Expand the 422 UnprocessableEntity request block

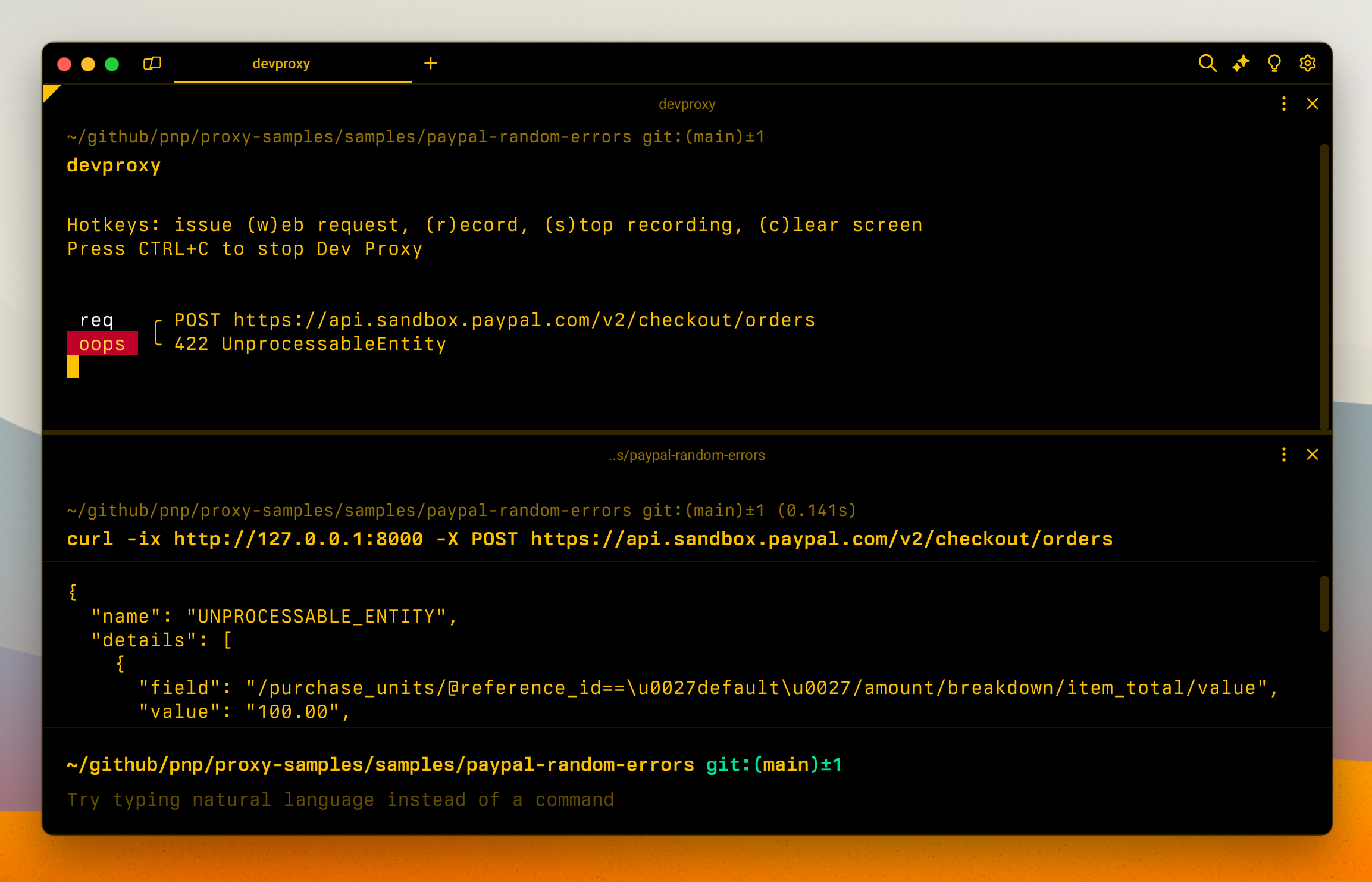[x=309, y=343]
